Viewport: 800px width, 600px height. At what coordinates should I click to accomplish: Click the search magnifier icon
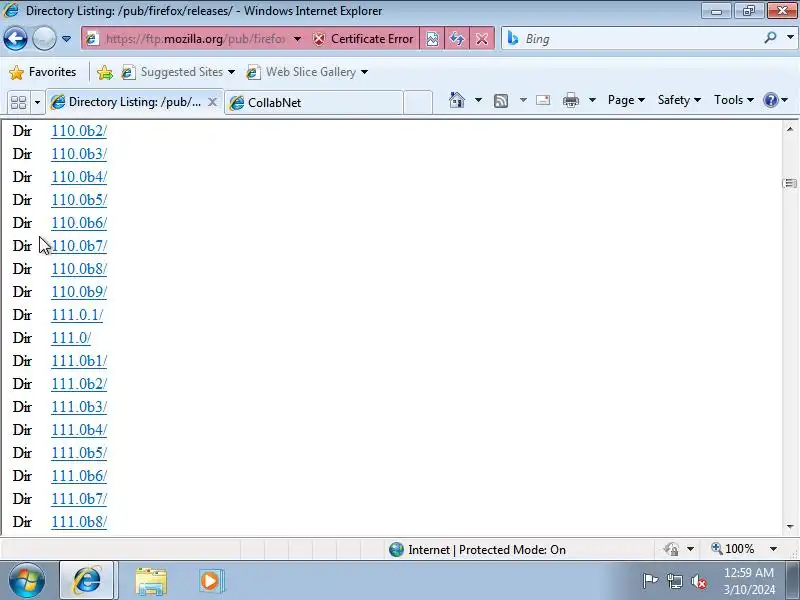pyautogui.click(x=770, y=38)
